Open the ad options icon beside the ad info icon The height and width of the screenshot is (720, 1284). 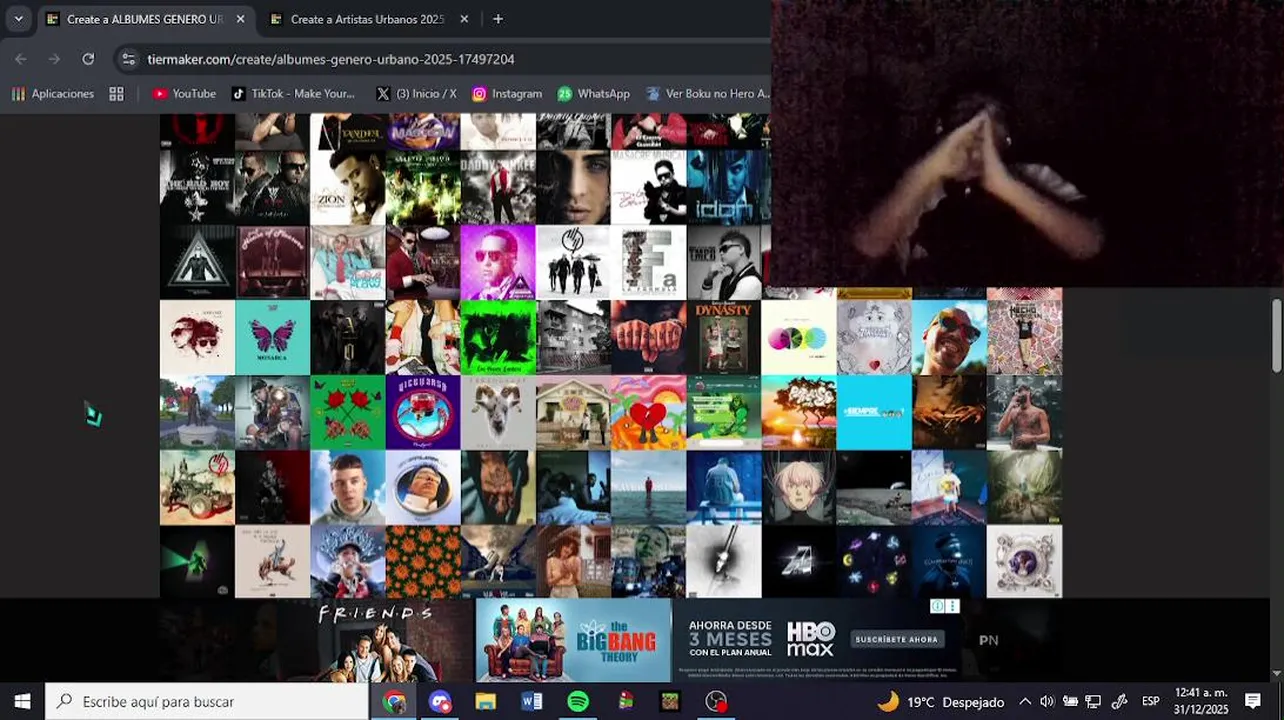[953, 606]
